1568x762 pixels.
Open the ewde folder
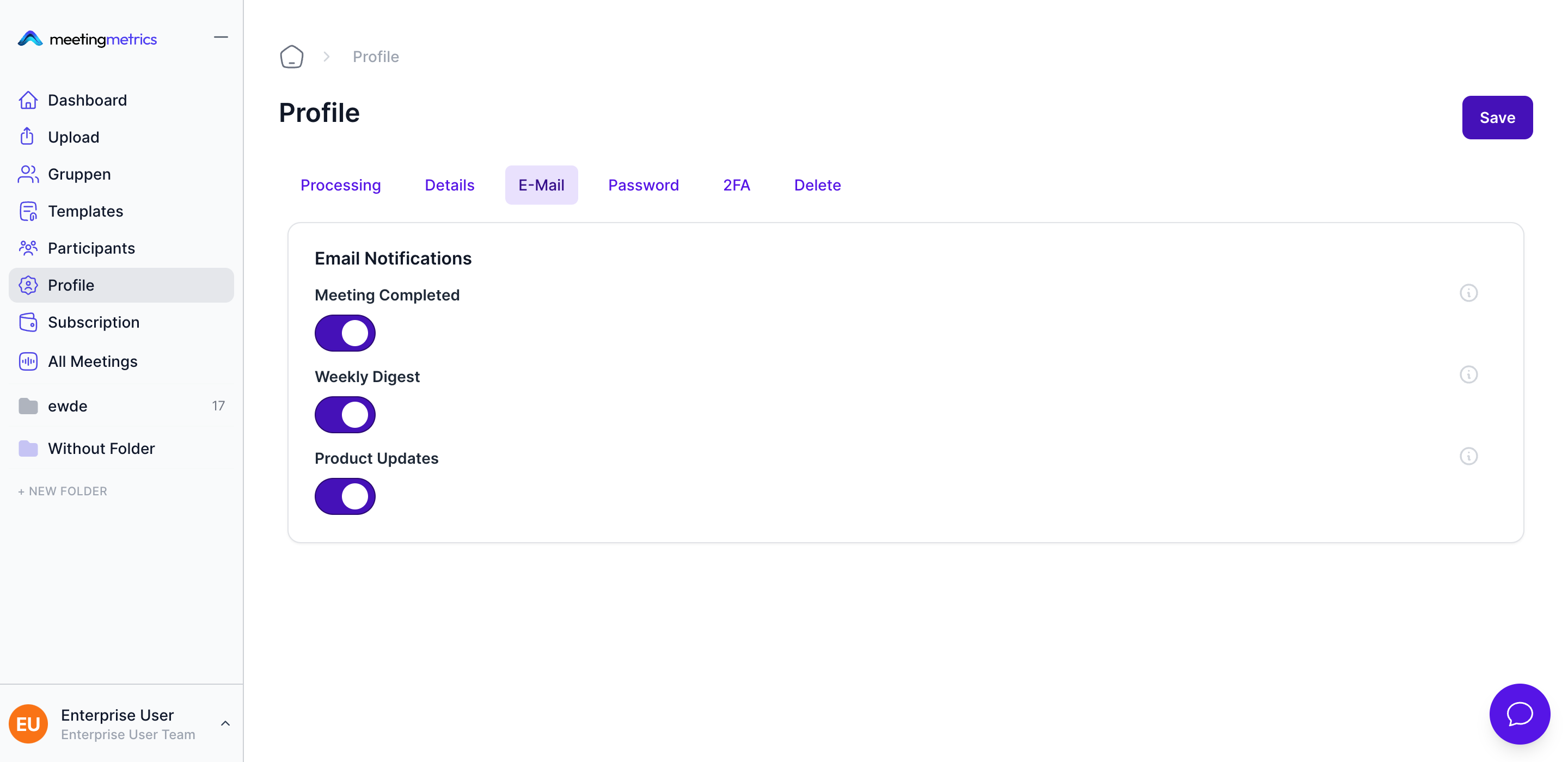(68, 406)
